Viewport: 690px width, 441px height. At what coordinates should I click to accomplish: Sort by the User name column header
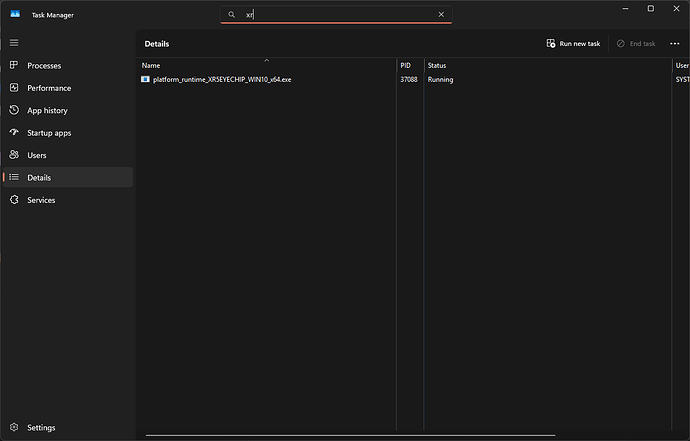point(681,65)
